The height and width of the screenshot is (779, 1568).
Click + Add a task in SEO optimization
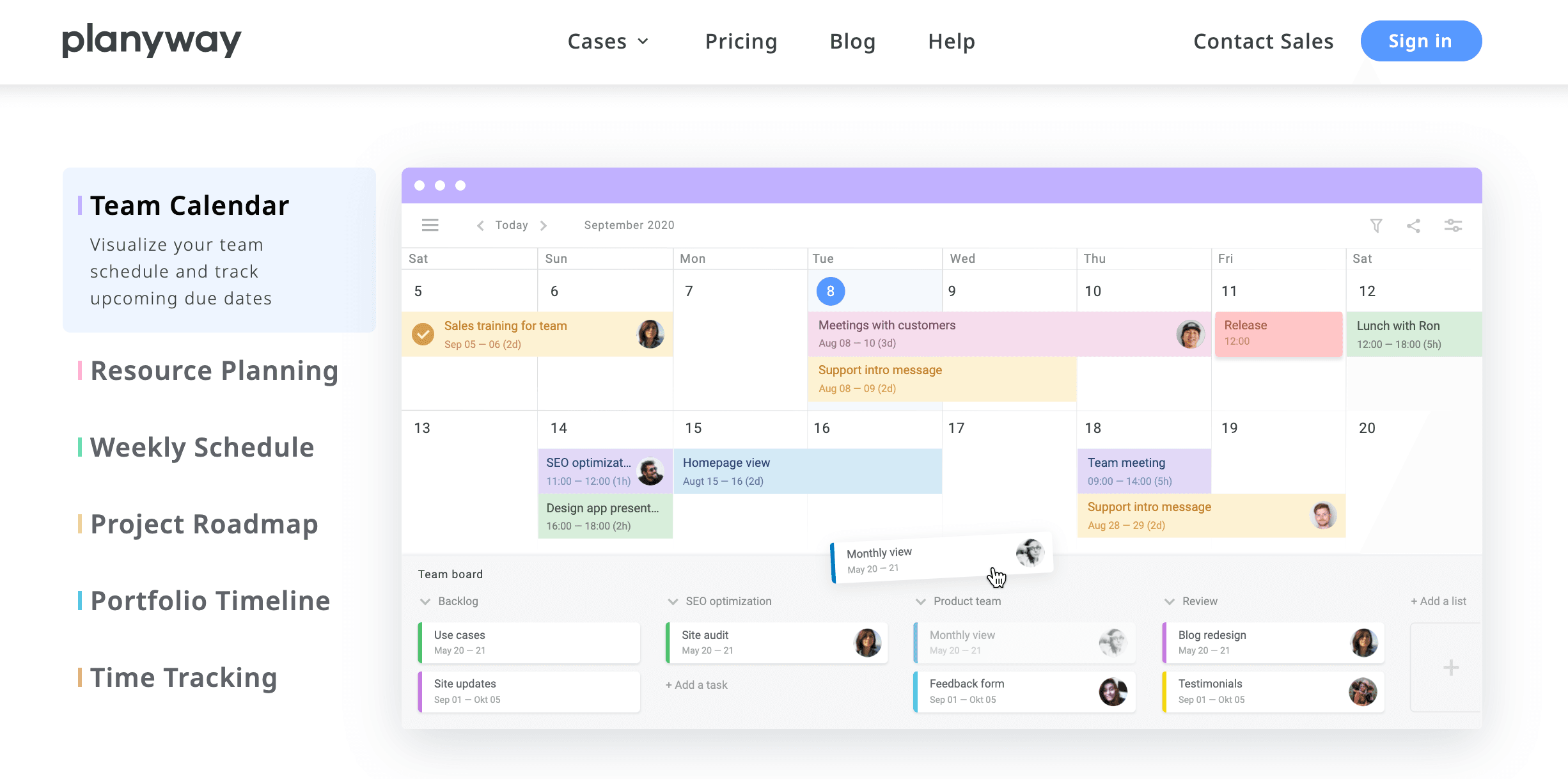click(x=696, y=685)
